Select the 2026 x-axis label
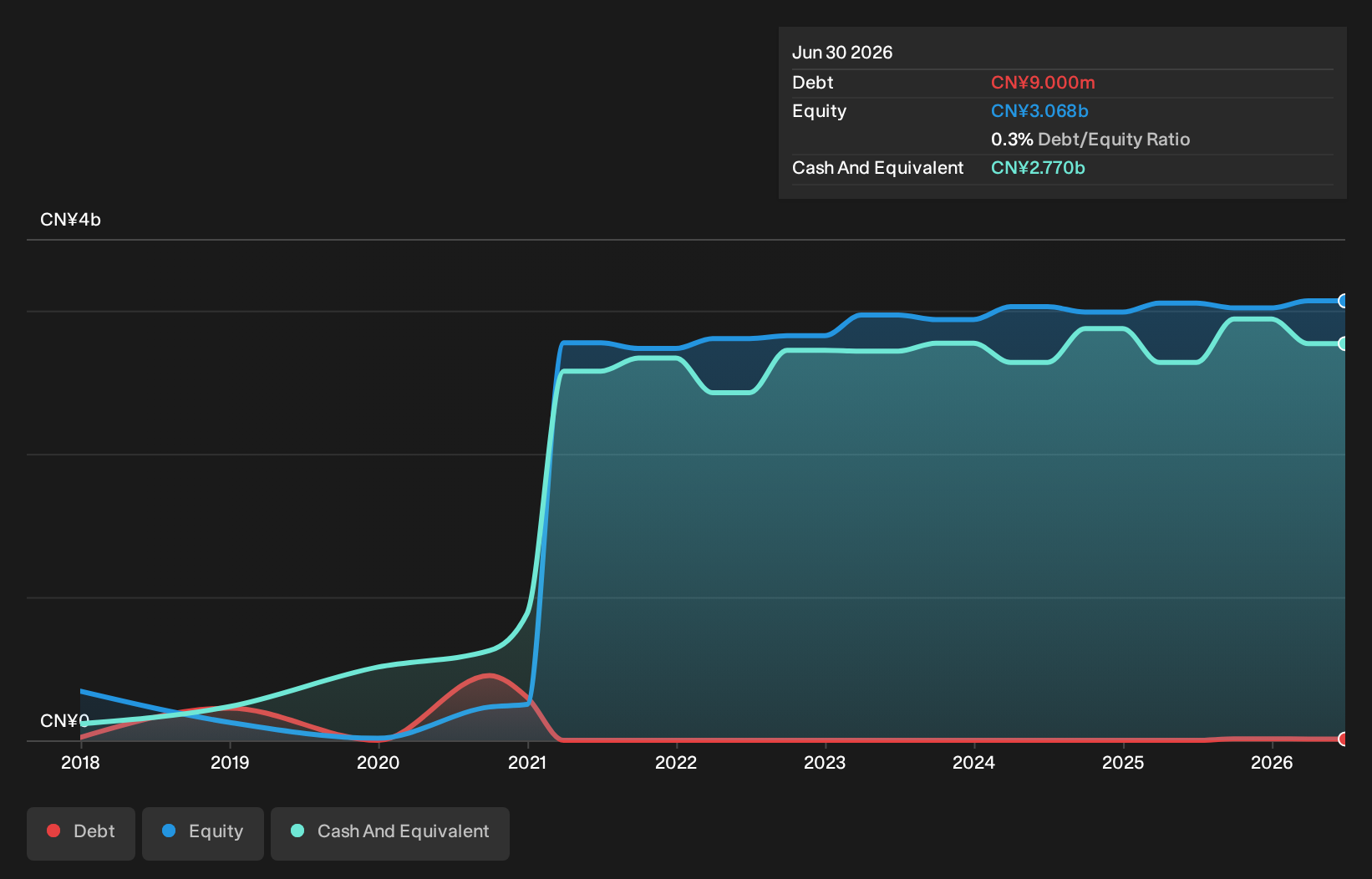 click(x=1272, y=762)
